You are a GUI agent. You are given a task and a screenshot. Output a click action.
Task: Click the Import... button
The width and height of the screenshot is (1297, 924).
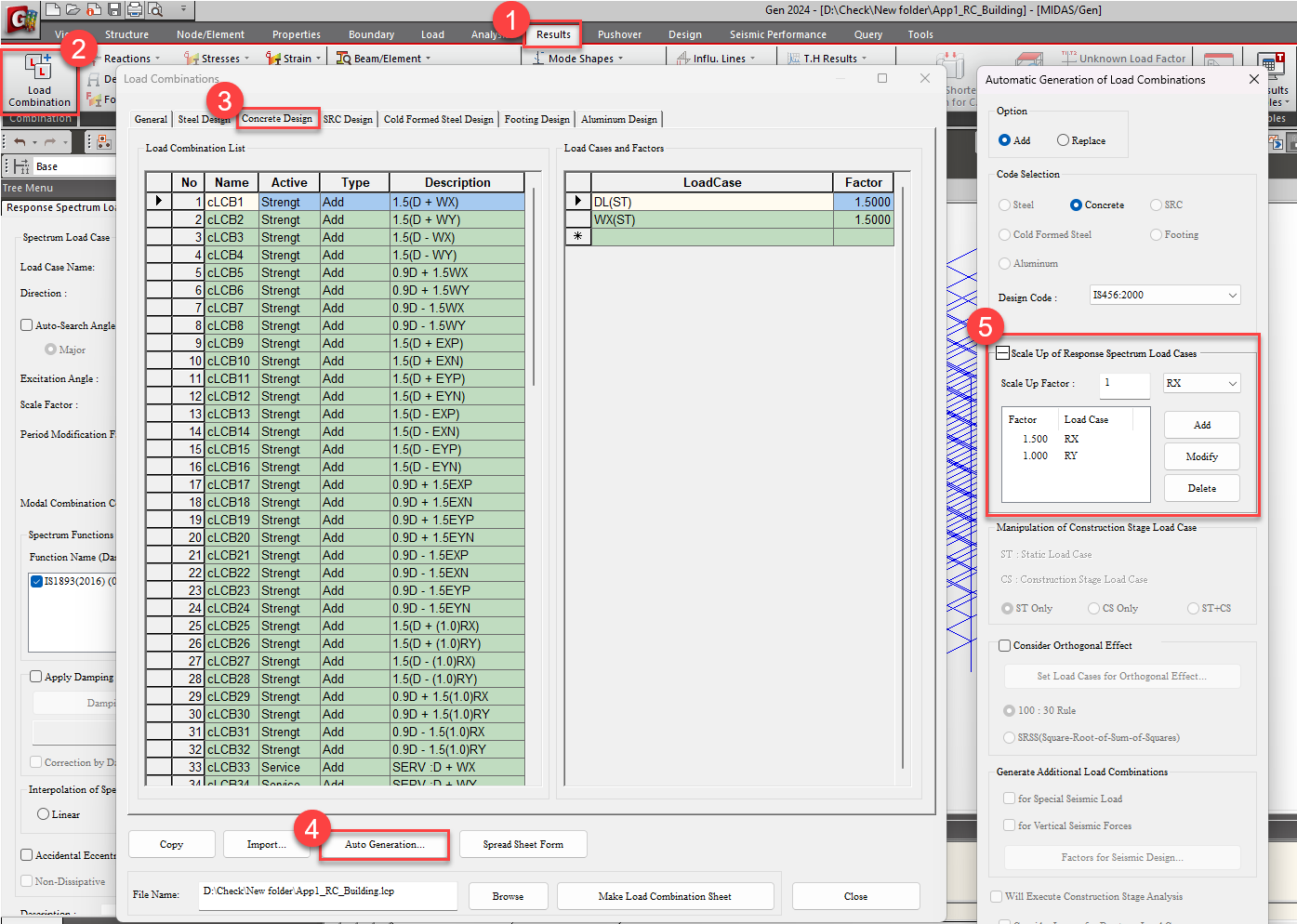[266, 844]
